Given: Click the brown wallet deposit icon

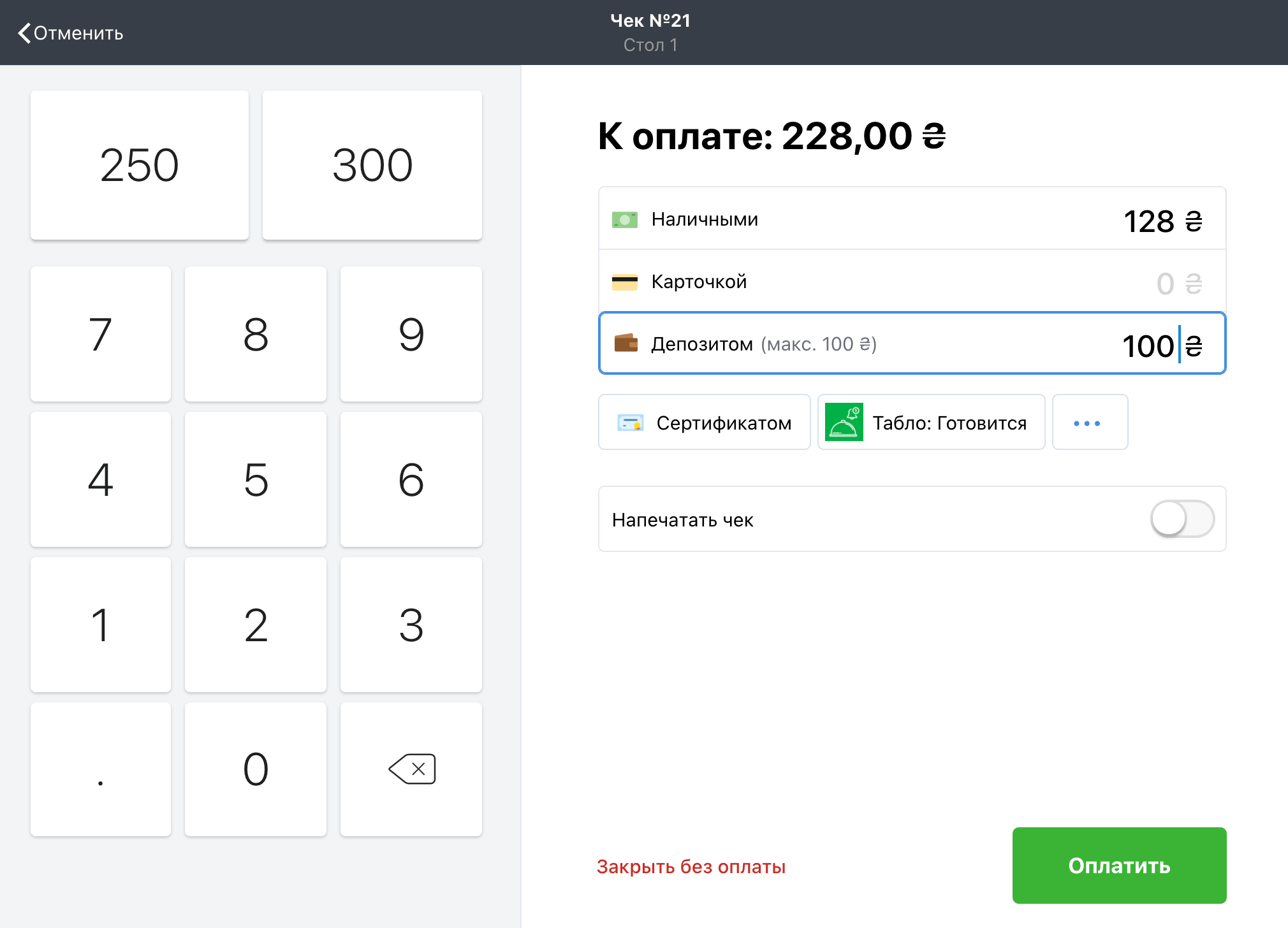Looking at the screenshot, I should (x=626, y=343).
